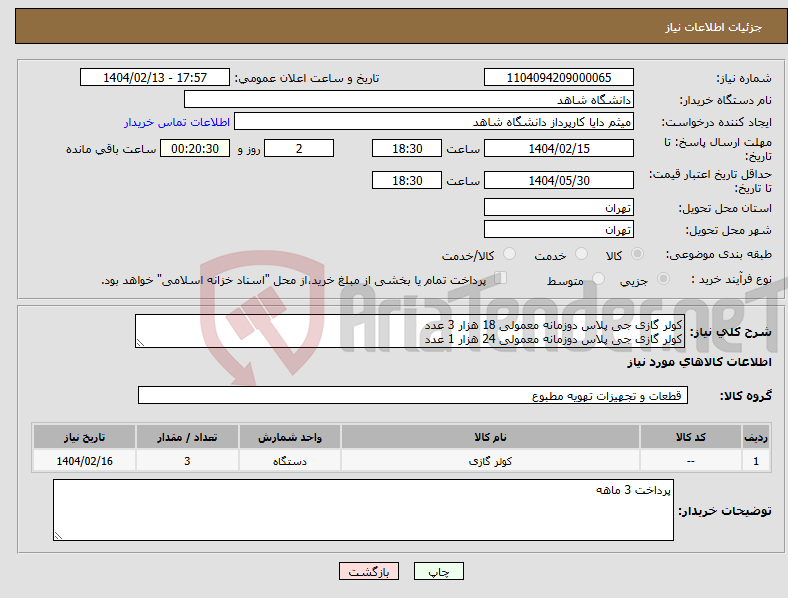Viewport: 788px width, 598px height.
Task: Select the جزیی purchase type radio
Action: [663, 279]
